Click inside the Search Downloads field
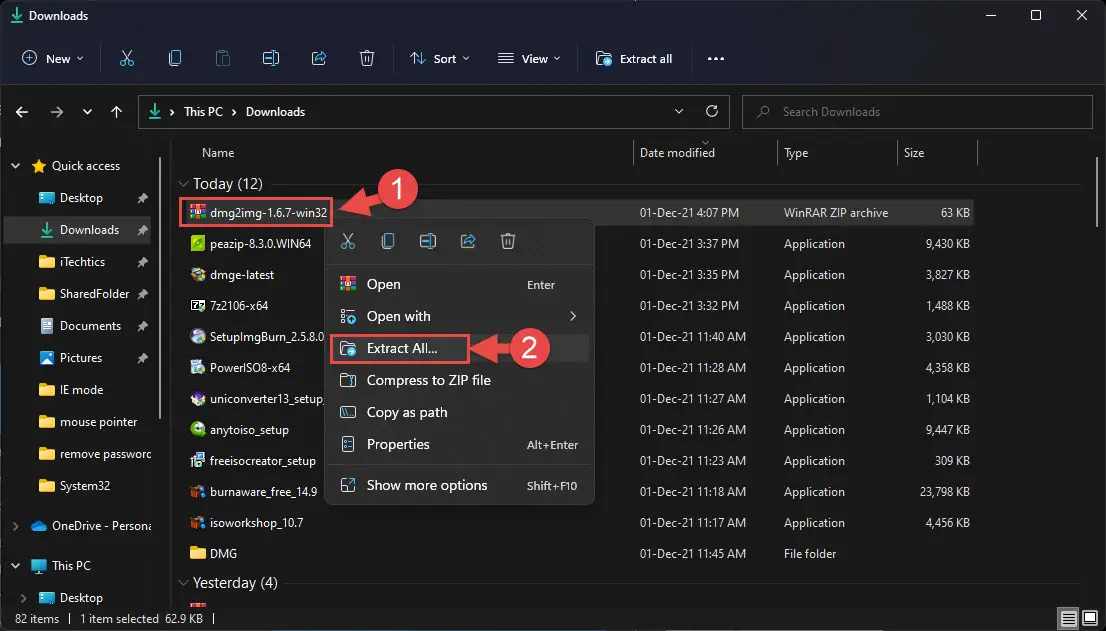 click(917, 112)
